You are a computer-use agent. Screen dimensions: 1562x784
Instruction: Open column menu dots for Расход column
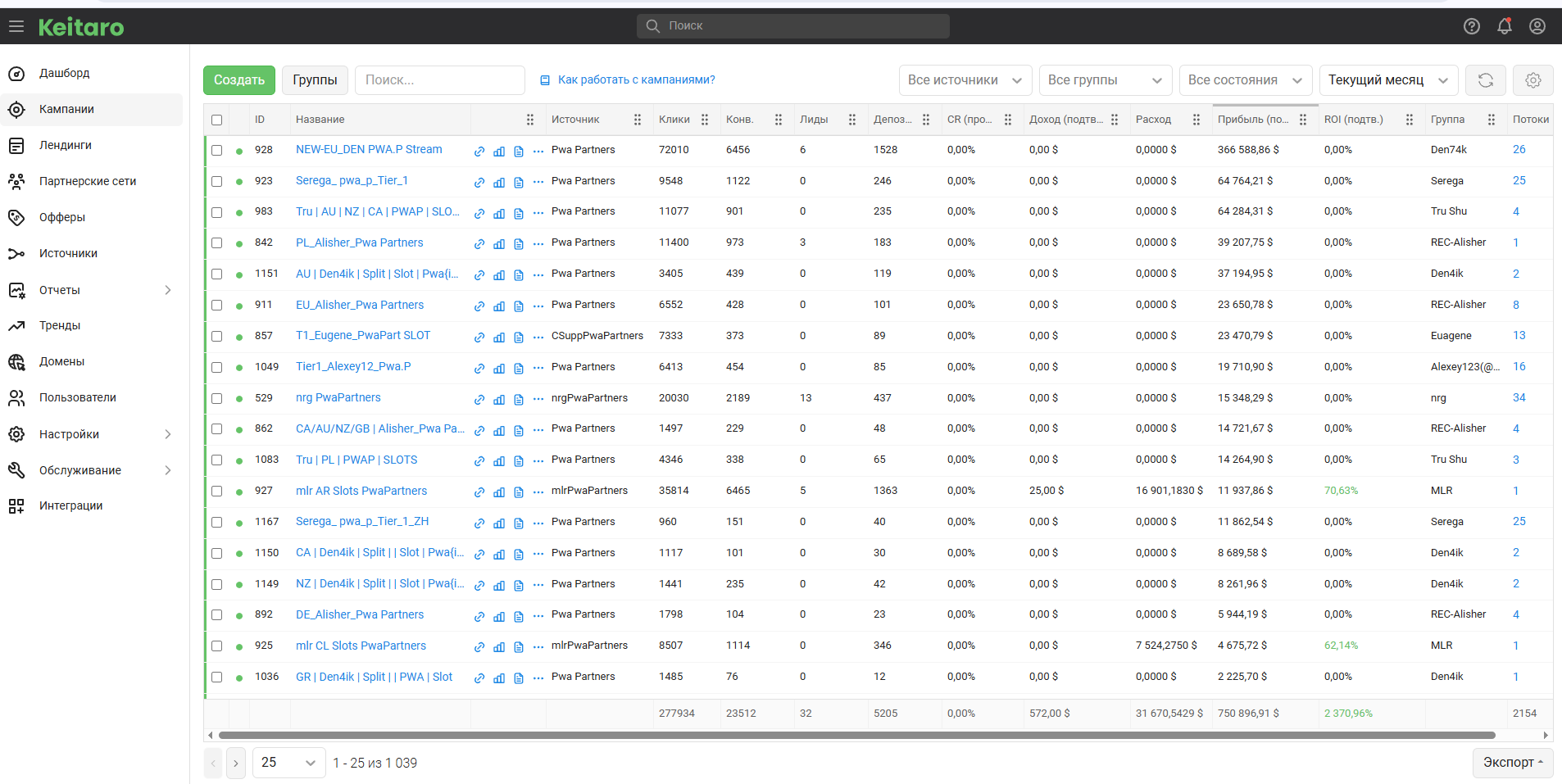pyautogui.click(x=1196, y=120)
